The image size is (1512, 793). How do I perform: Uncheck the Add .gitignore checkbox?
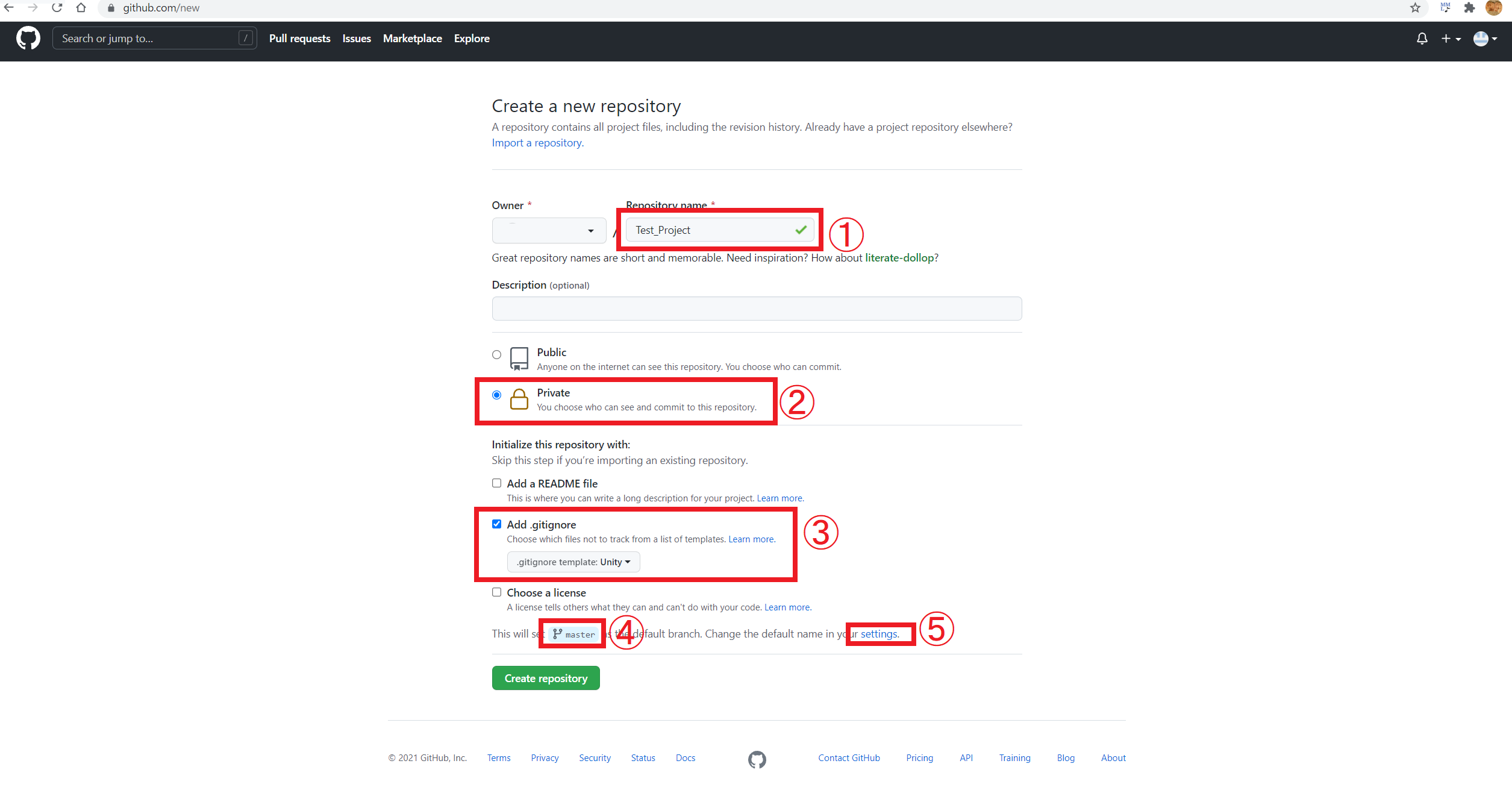(496, 524)
